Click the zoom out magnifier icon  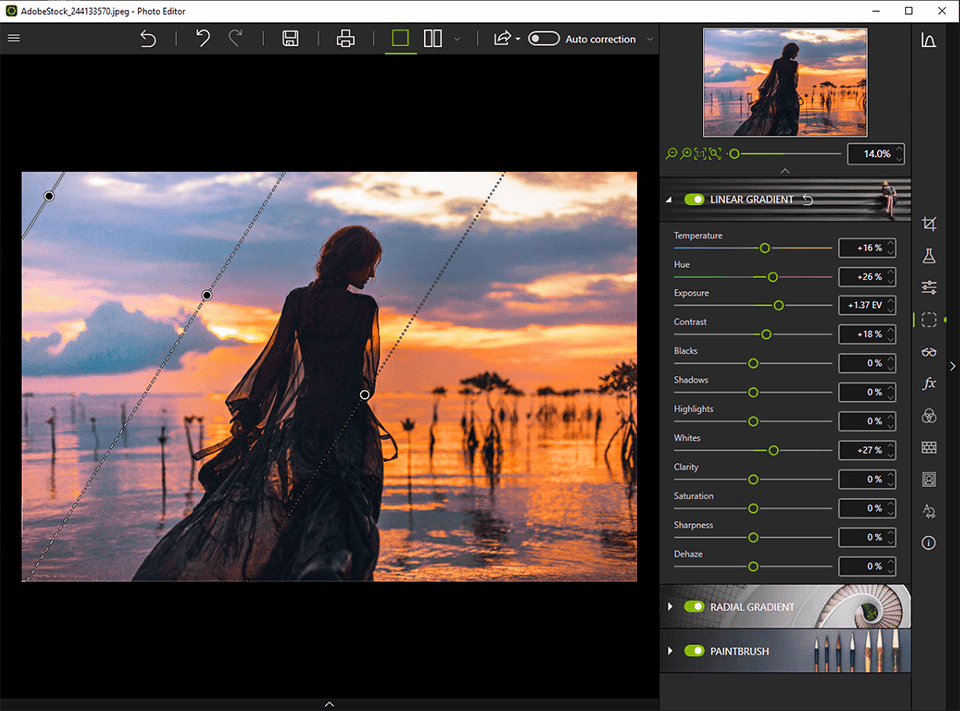click(x=671, y=153)
